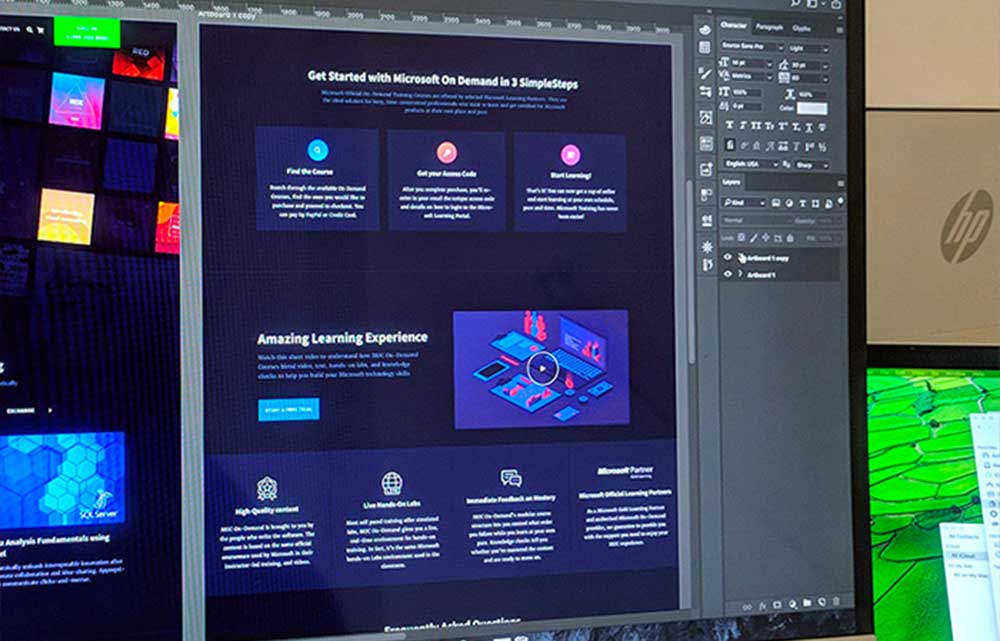Click the standard ligatures OpenType icon
Viewport: 1000px width, 641px height.
(729, 145)
